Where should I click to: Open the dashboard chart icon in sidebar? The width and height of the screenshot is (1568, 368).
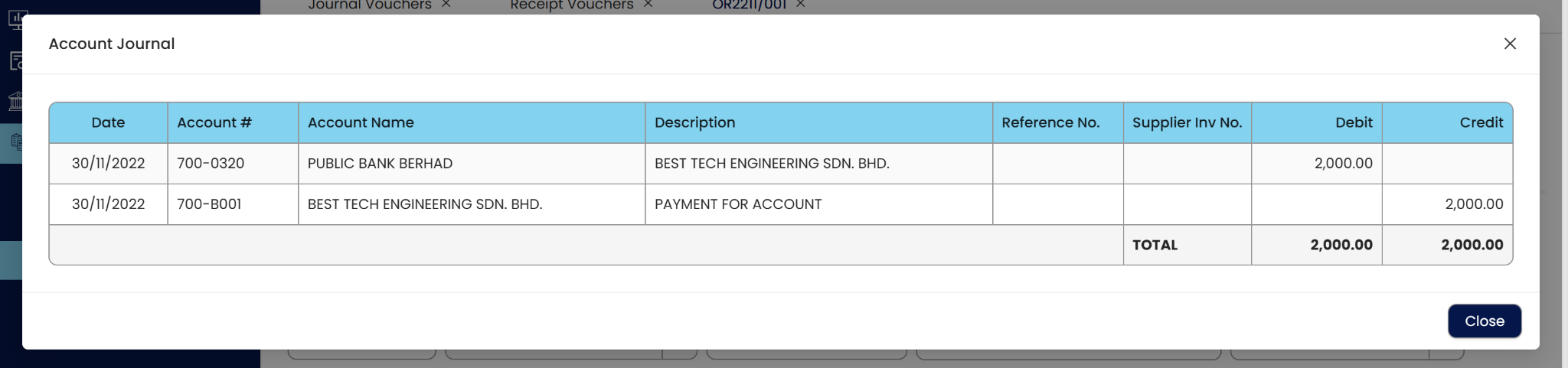point(15,19)
